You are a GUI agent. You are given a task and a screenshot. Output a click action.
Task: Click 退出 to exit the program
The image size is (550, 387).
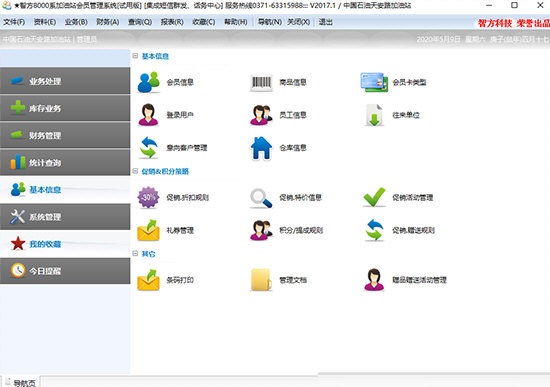tap(326, 22)
